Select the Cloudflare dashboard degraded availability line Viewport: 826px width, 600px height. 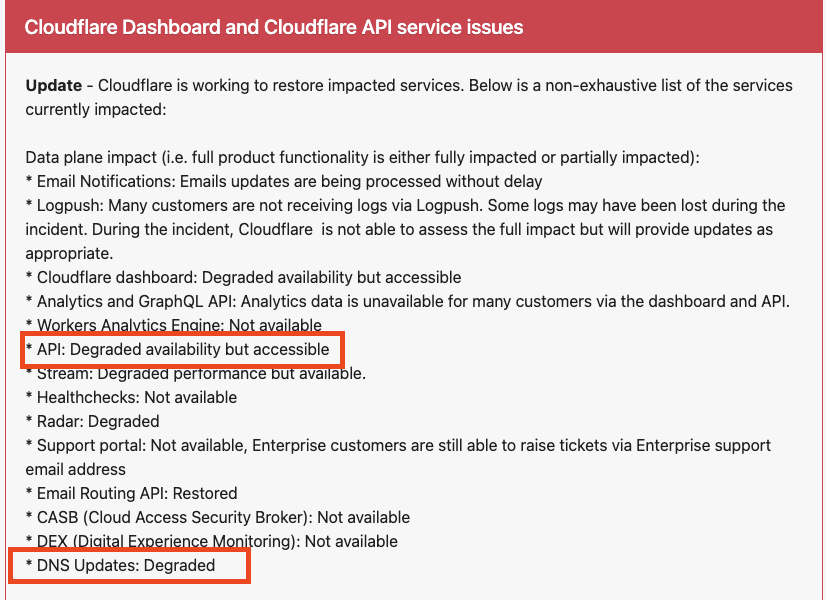tap(243, 277)
